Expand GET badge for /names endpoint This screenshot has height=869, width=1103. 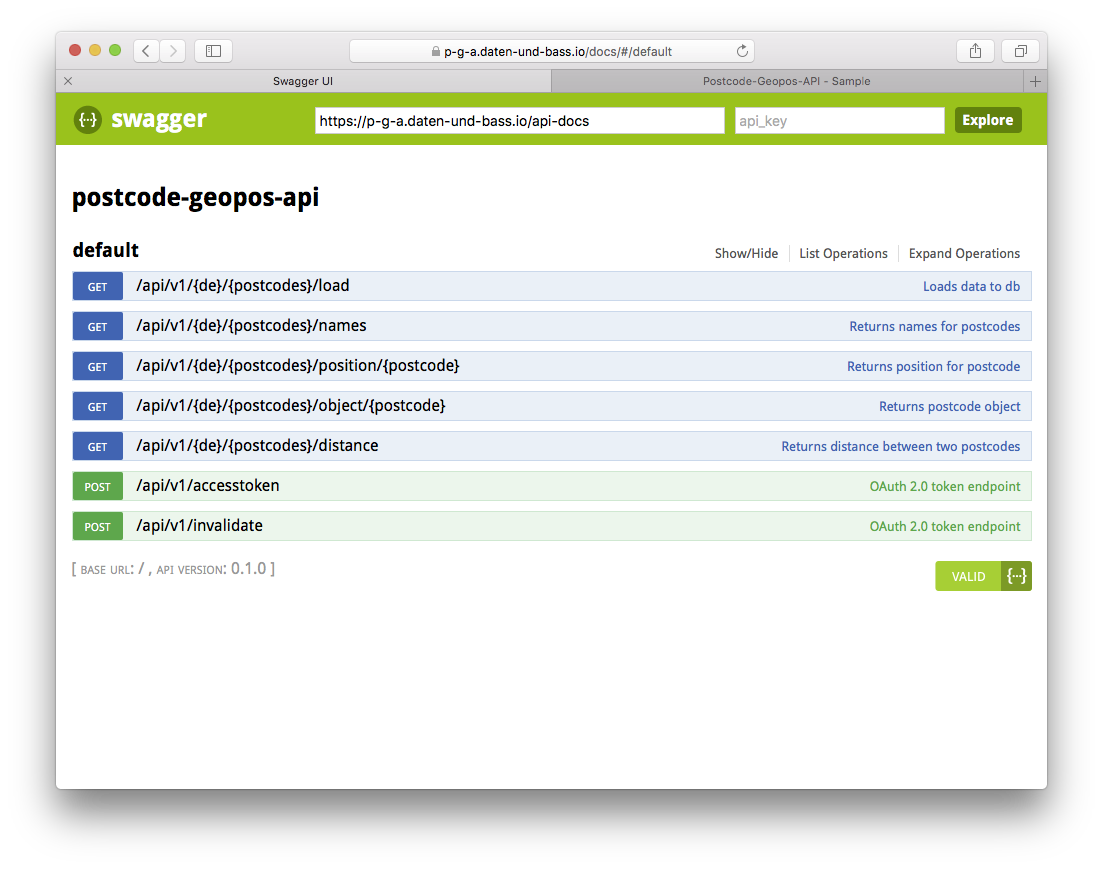pyautogui.click(x=98, y=326)
